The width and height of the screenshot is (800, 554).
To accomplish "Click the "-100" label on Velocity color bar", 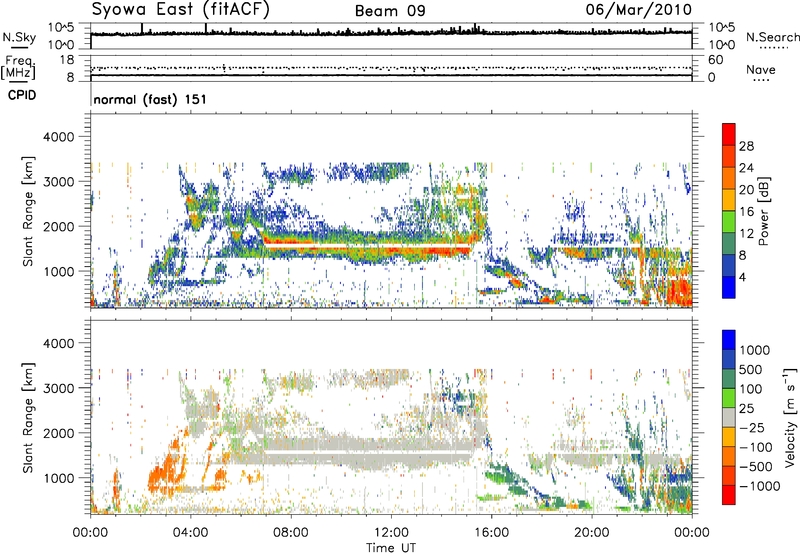I will click(x=756, y=447).
